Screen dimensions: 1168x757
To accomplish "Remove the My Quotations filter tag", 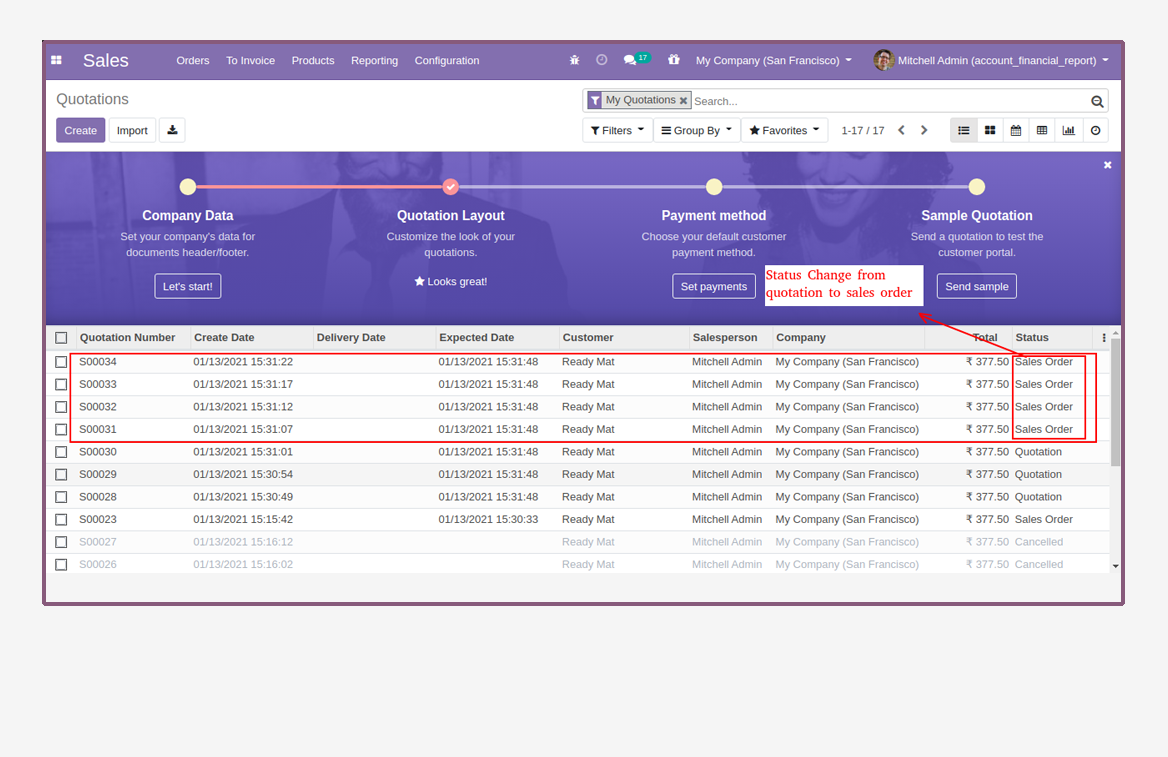I will (683, 101).
